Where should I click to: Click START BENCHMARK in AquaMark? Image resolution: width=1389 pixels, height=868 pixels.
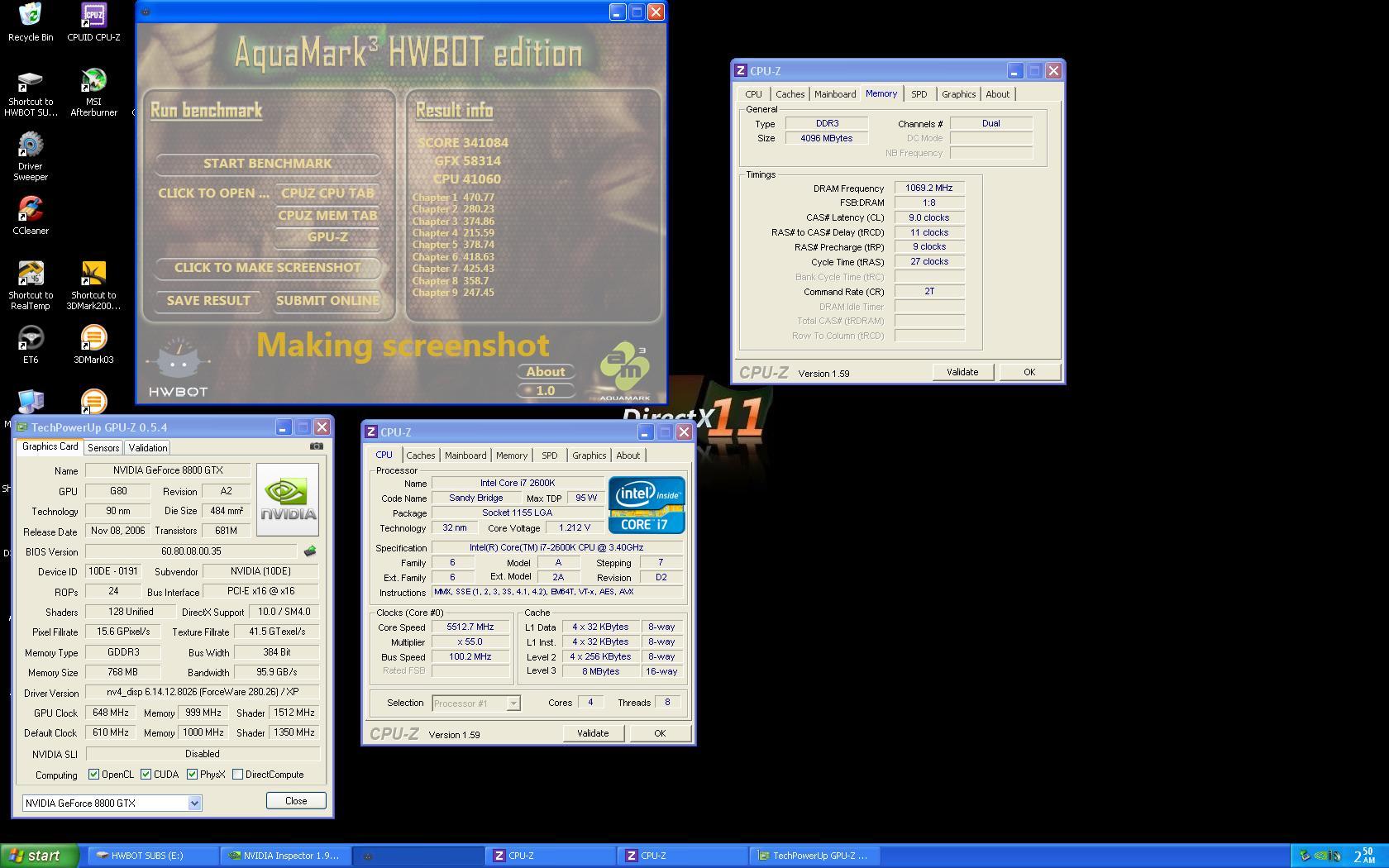pyautogui.click(x=268, y=164)
